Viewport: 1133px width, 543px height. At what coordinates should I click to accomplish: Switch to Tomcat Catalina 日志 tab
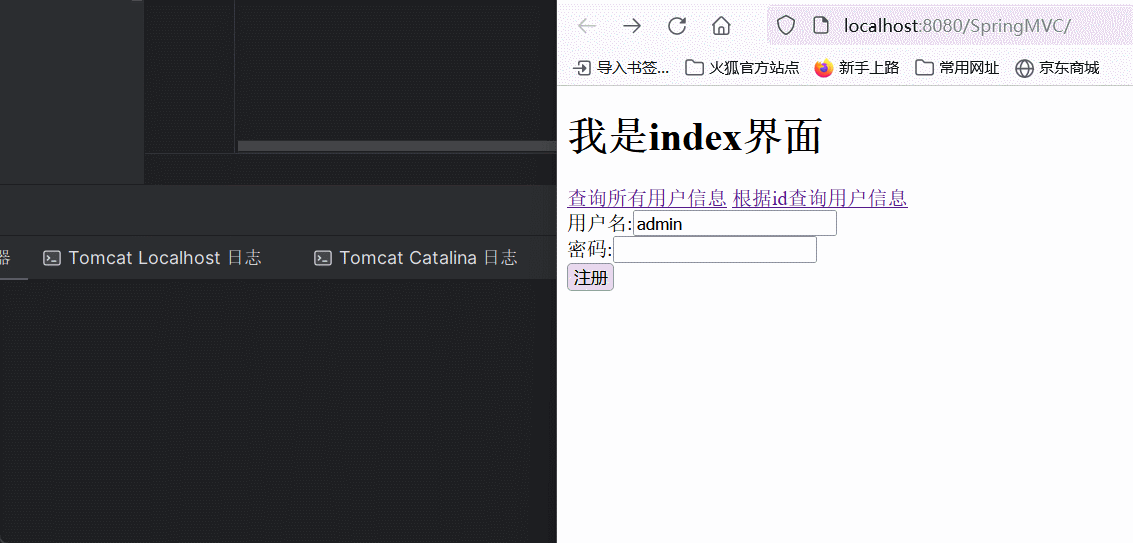[415, 257]
